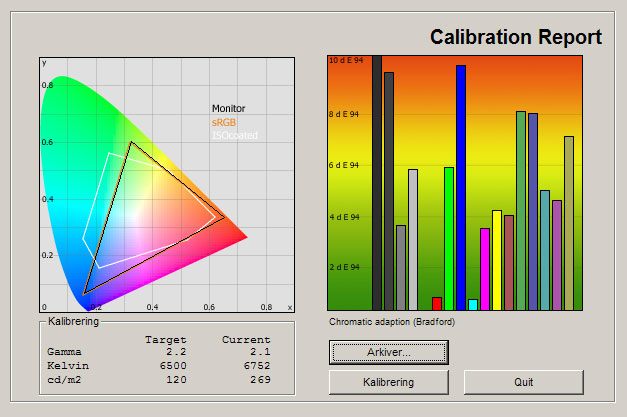Quit the calibration report

click(x=523, y=382)
